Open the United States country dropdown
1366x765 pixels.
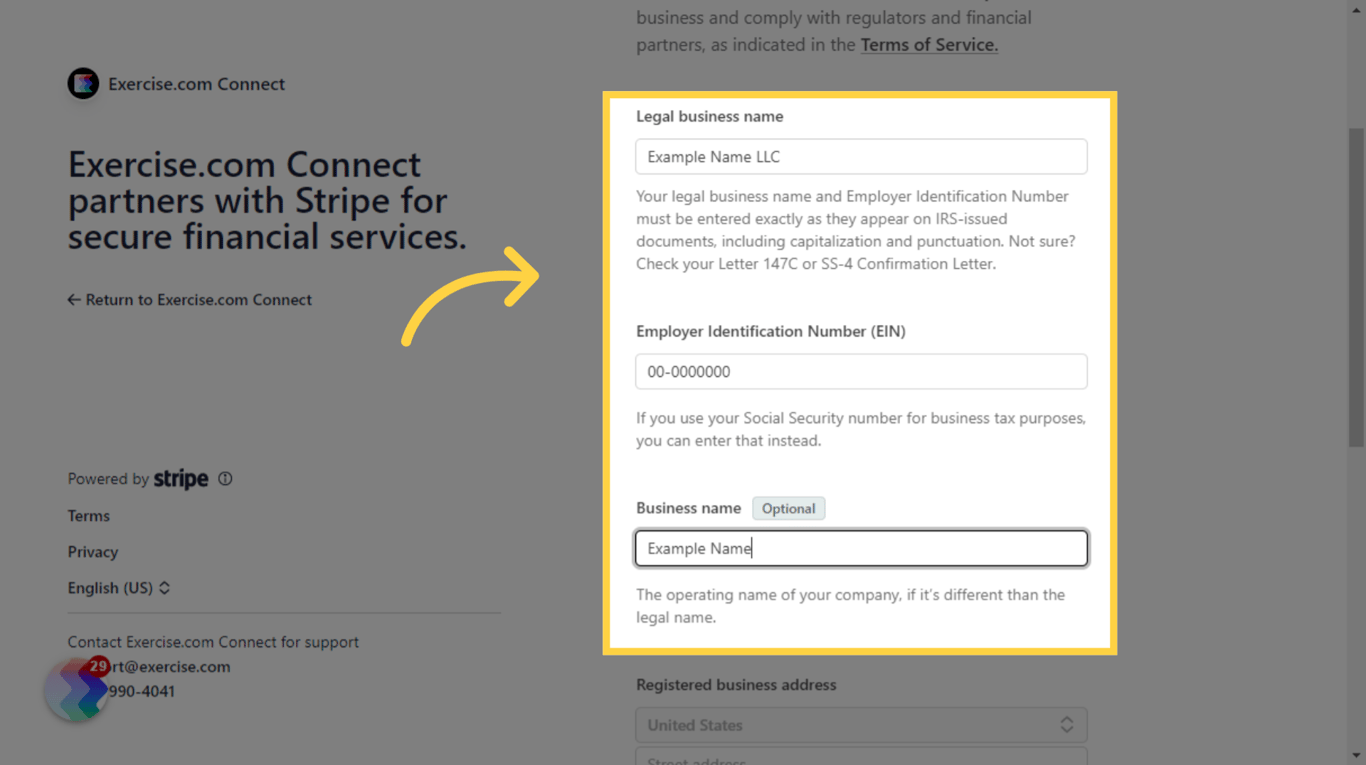[x=861, y=724]
